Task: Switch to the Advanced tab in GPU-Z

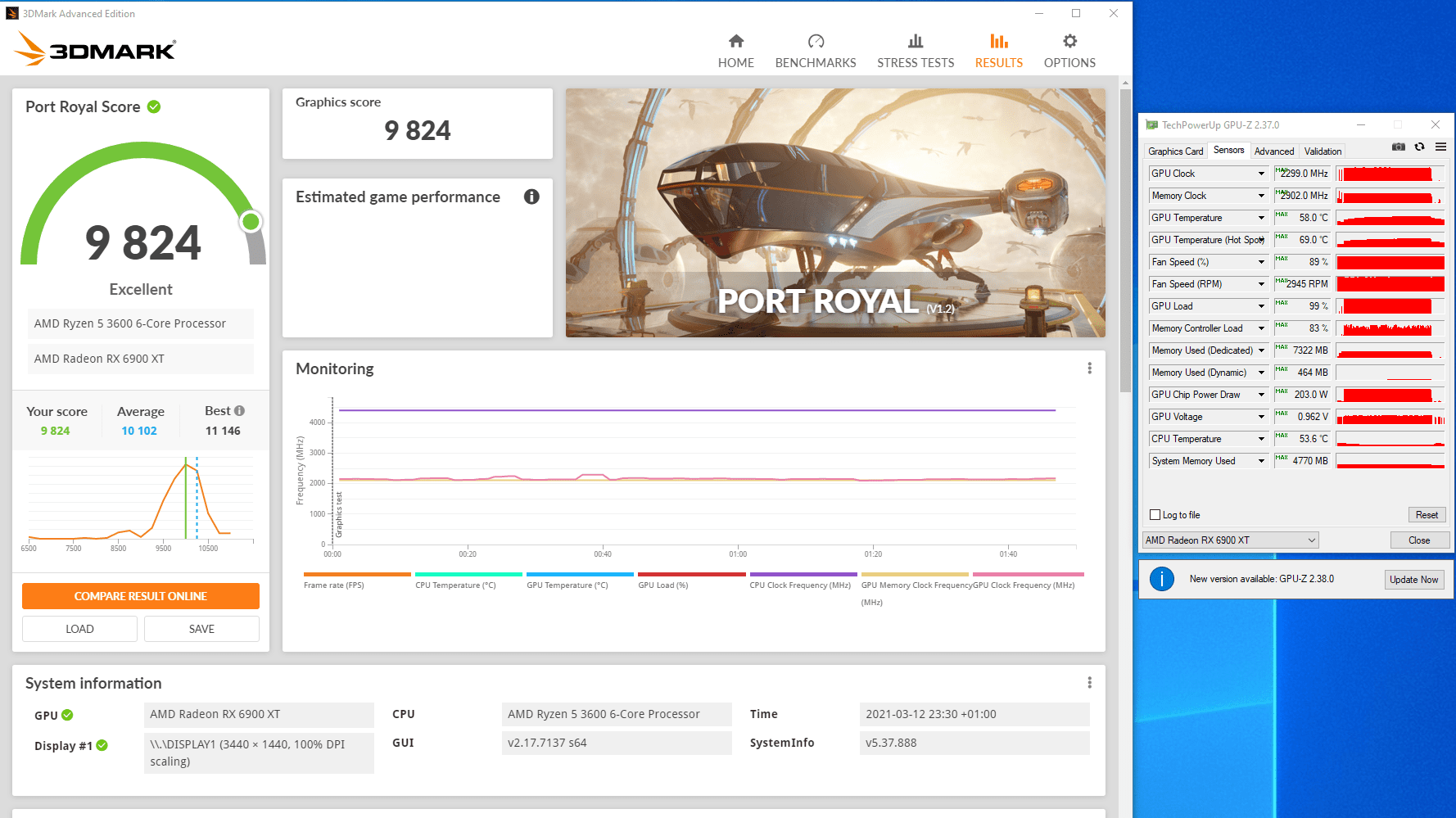Action: (1274, 151)
